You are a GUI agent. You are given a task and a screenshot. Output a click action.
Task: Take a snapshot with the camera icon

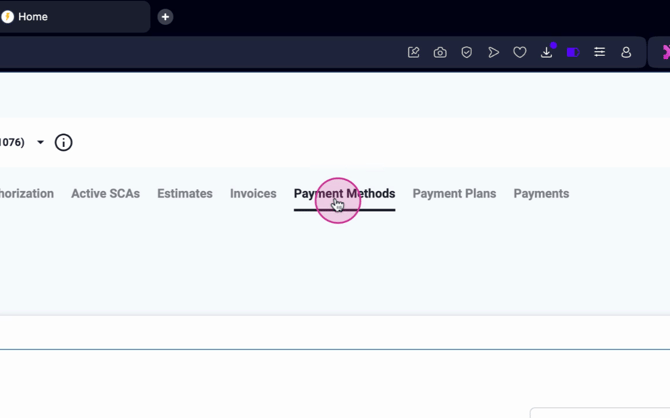[x=440, y=52]
